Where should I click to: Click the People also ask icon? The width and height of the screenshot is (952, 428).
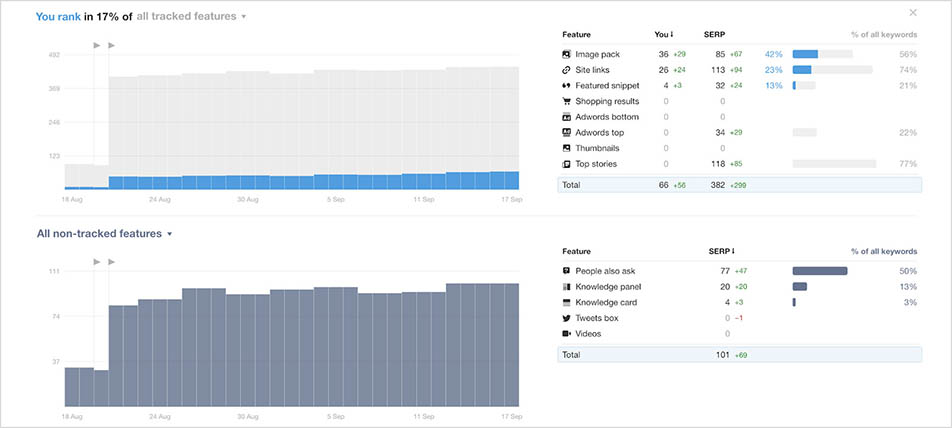click(566, 271)
